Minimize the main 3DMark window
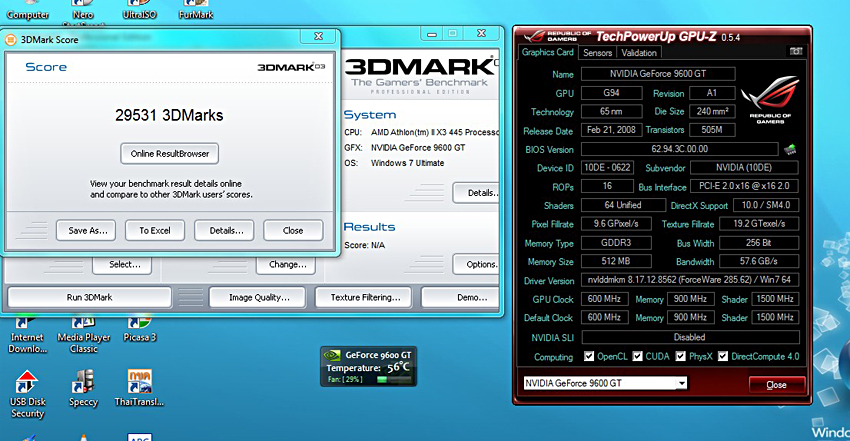 [432, 34]
